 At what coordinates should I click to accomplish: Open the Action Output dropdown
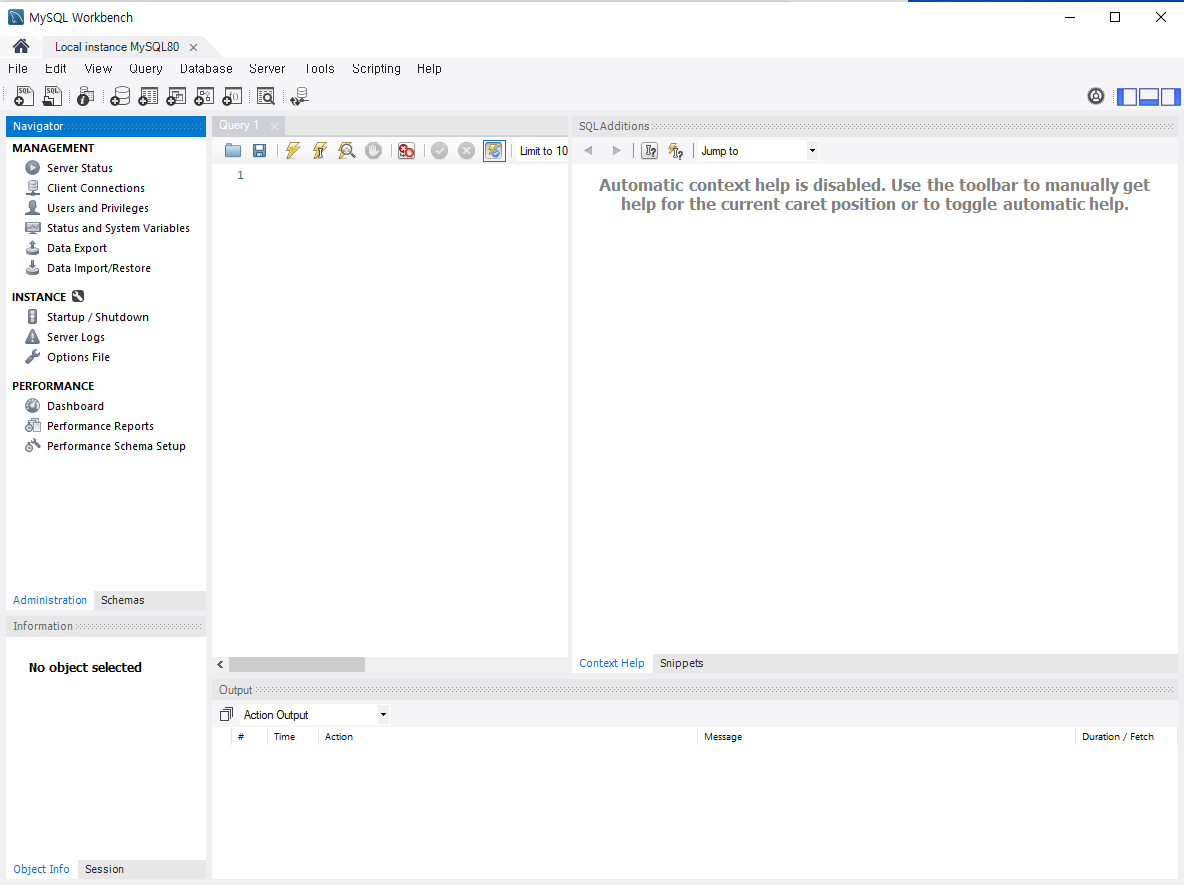pyautogui.click(x=315, y=715)
